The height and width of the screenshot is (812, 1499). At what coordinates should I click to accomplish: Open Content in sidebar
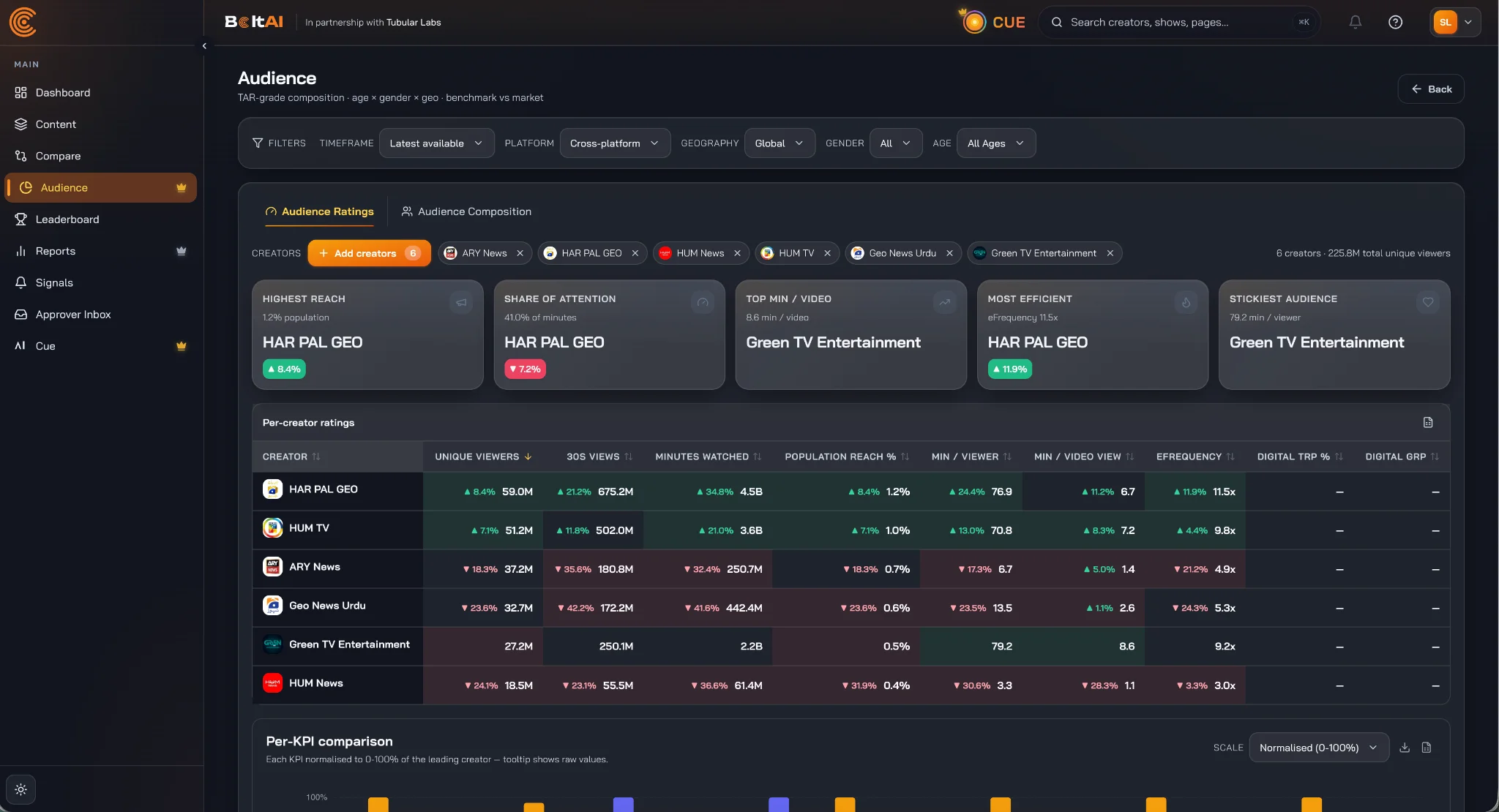click(x=100, y=124)
